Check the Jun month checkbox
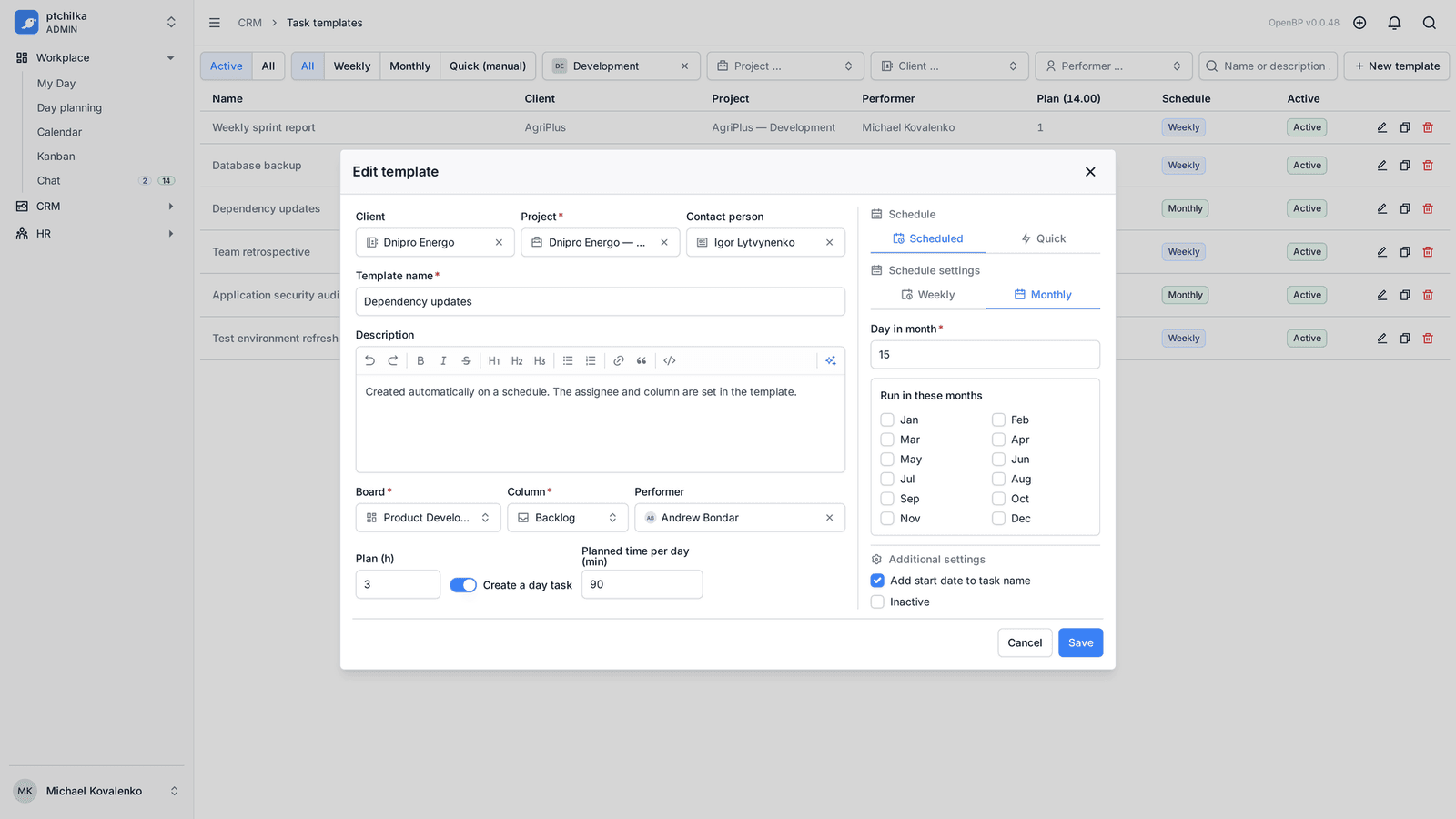Viewport: 1456px width, 819px height. tap(998, 460)
